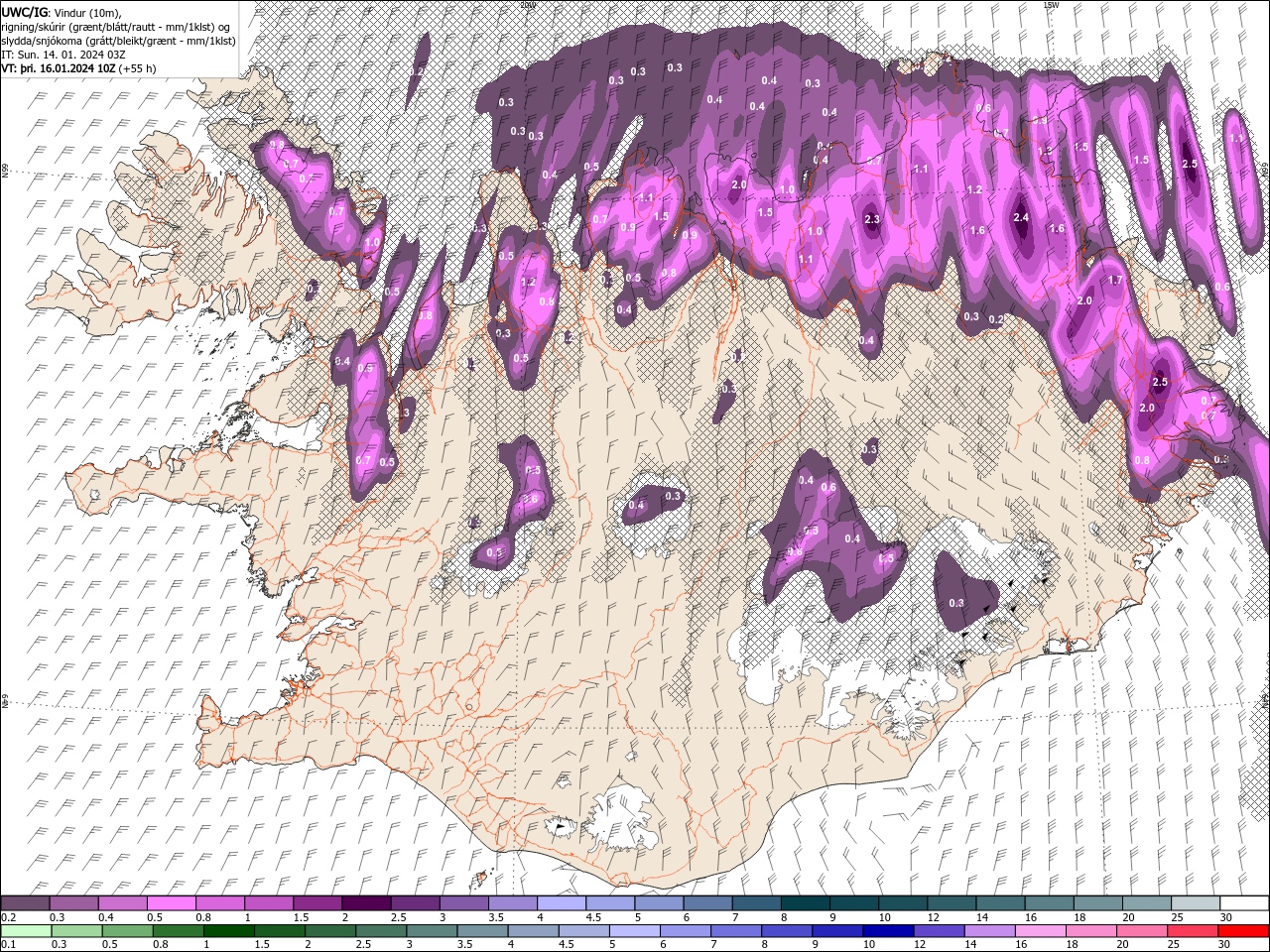The image size is (1270, 952).
Task: Click the "12" label on the upper scale
Action: [x=932, y=917]
